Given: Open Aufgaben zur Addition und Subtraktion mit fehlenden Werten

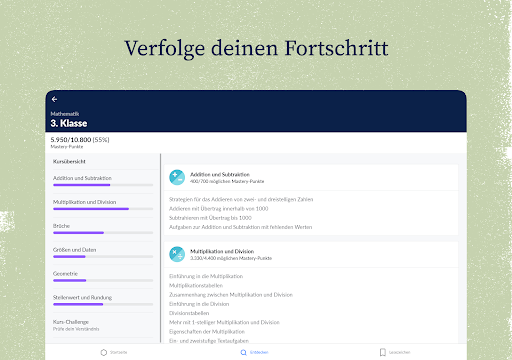Looking at the screenshot, I should point(241,227).
